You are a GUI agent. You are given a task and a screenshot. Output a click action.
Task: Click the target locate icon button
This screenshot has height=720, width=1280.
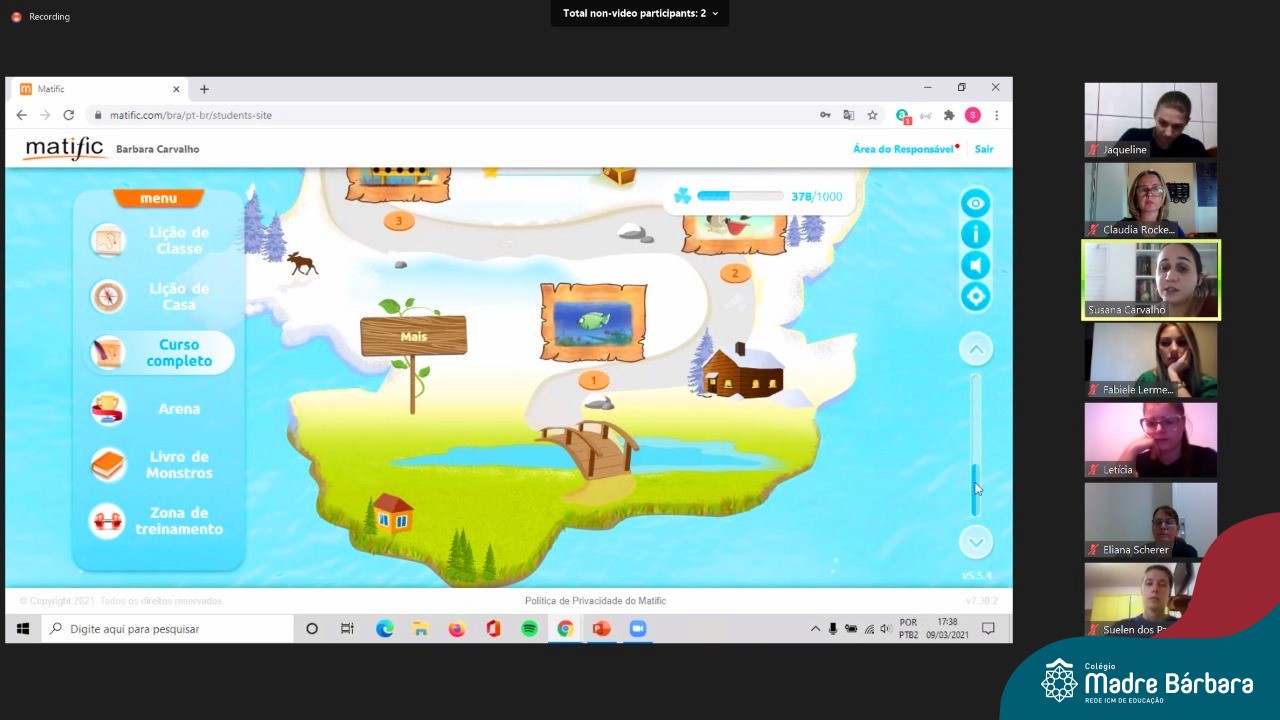pos(975,296)
